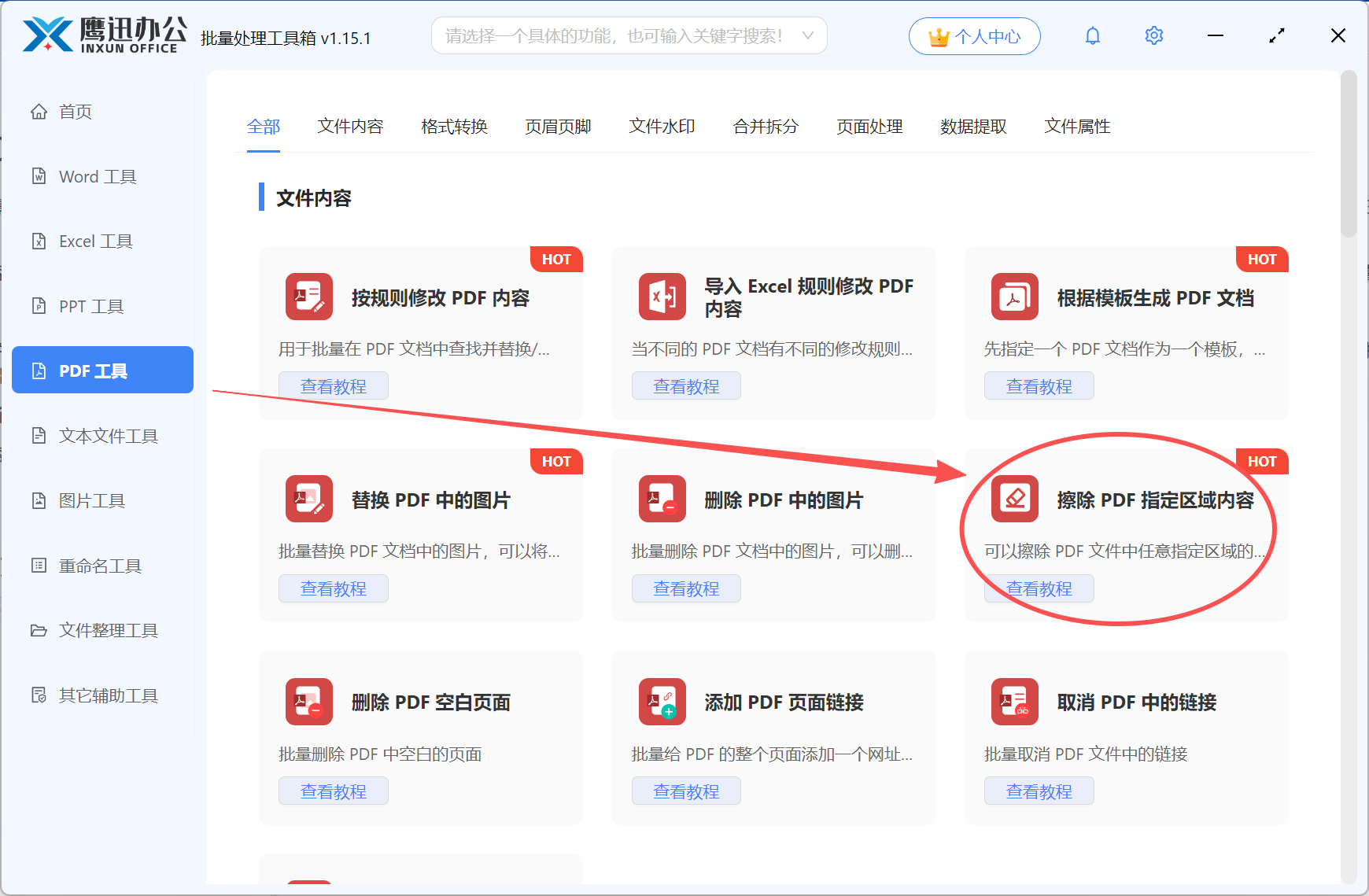Screen dimensions: 1369x896
Task: Click the 删除 PDF 中的图片 icon
Action: pos(662,499)
